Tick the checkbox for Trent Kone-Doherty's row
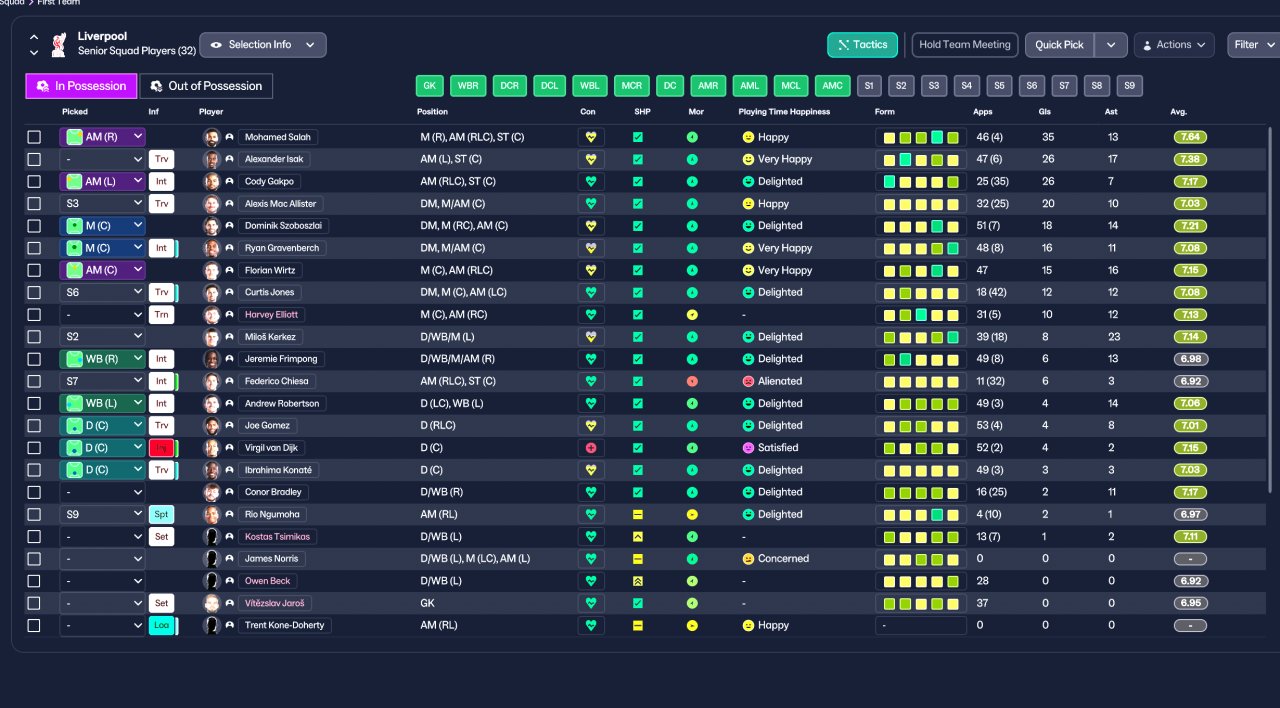Viewport: 1280px width, 708px height. coord(34,625)
